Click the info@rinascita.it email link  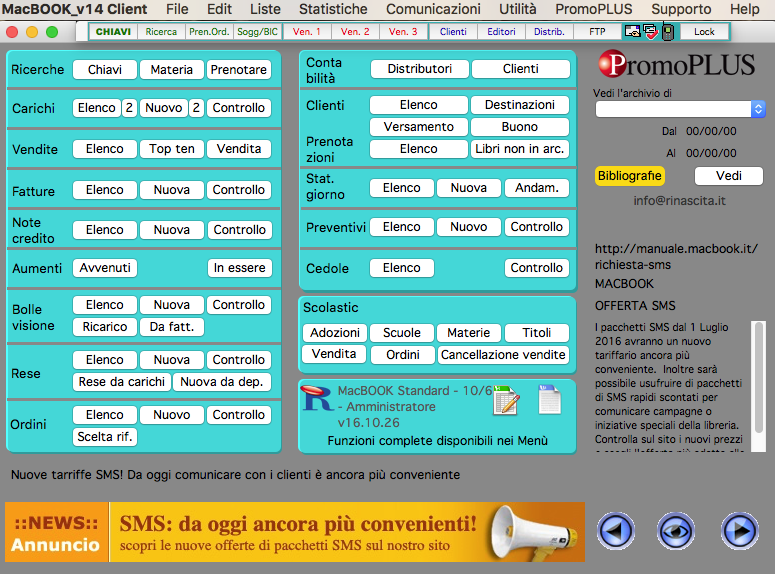(679, 201)
